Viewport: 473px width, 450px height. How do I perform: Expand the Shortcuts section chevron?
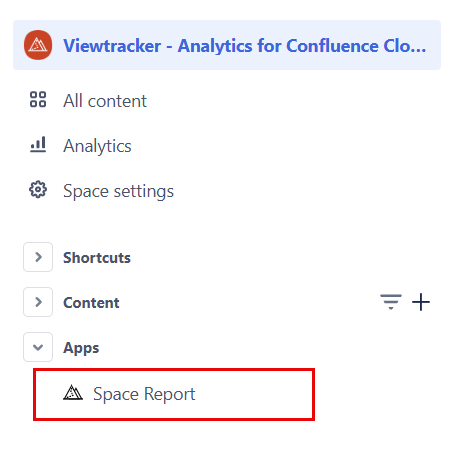tap(38, 257)
